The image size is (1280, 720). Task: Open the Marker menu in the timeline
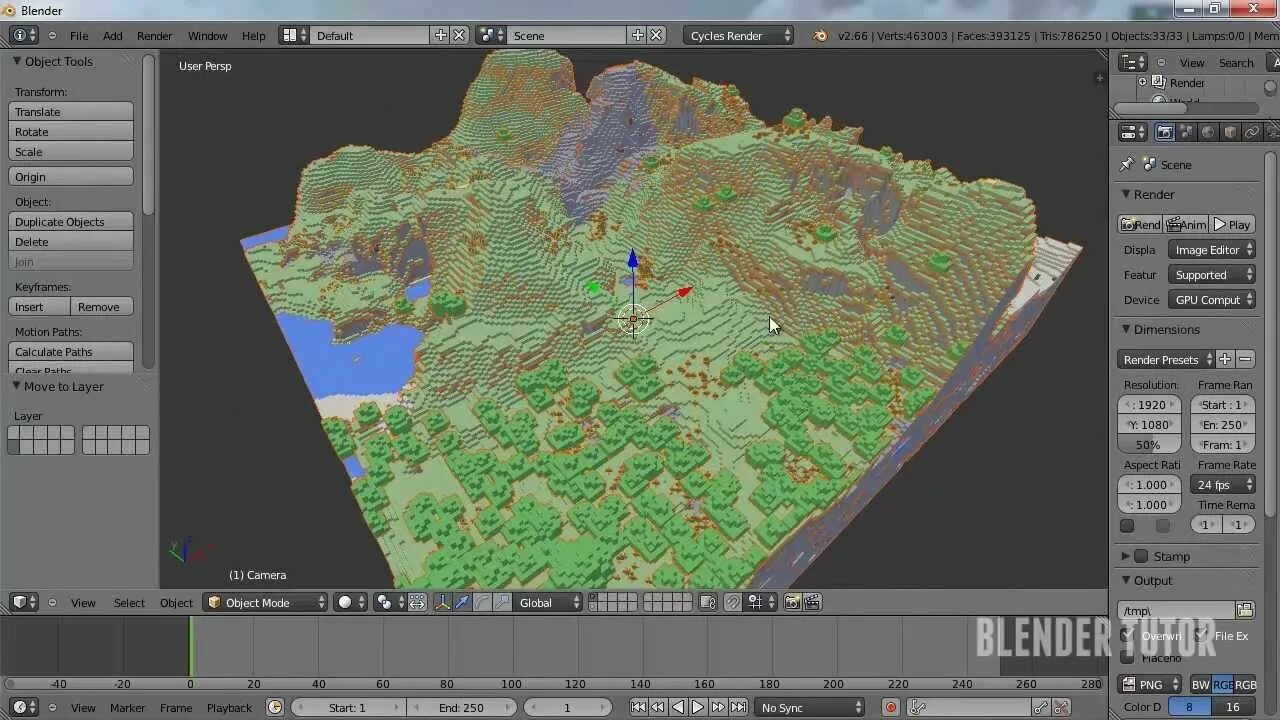(x=127, y=707)
